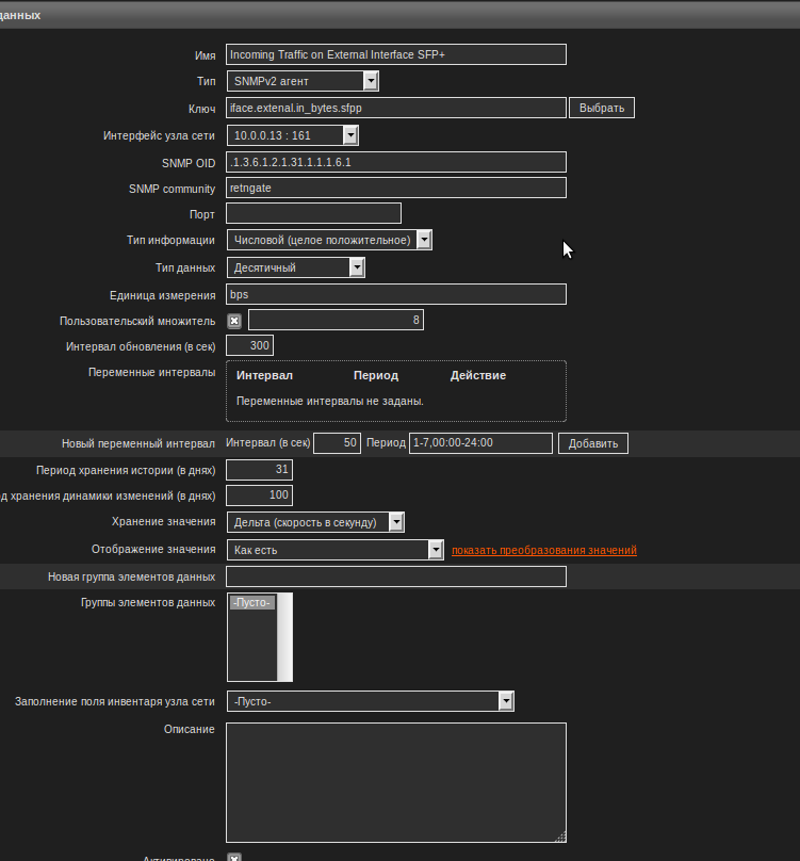Open the Заполнение поля инвентаря узла сети dropdown
This screenshot has height=861, width=800.
click(371, 701)
